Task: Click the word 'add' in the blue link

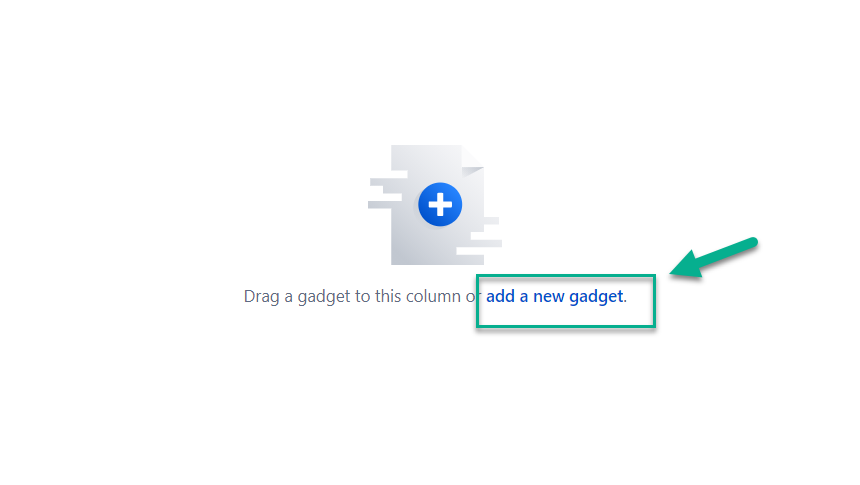Action: [500, 296]
